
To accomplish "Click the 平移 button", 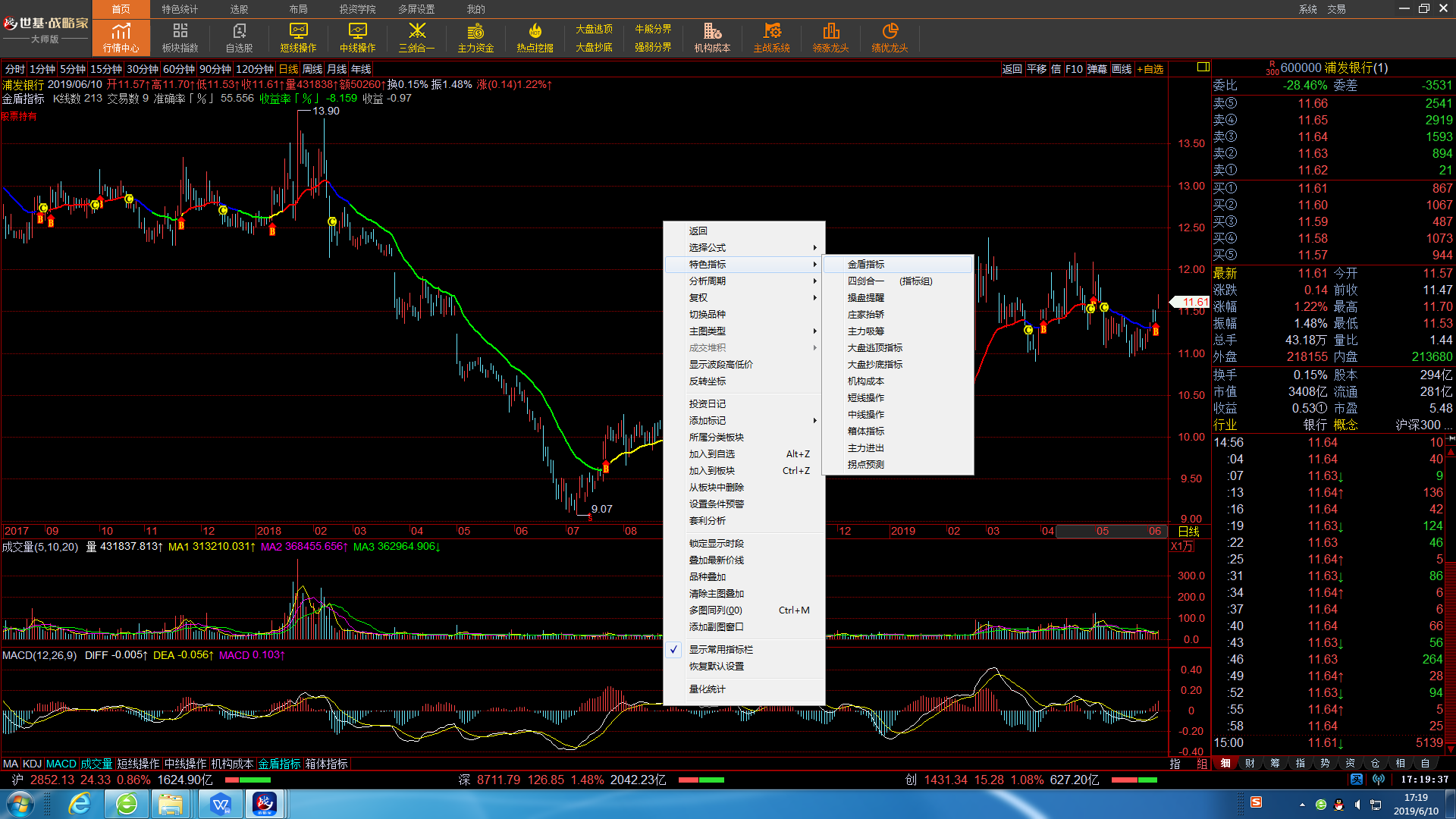I will [x=1036, y=69].
